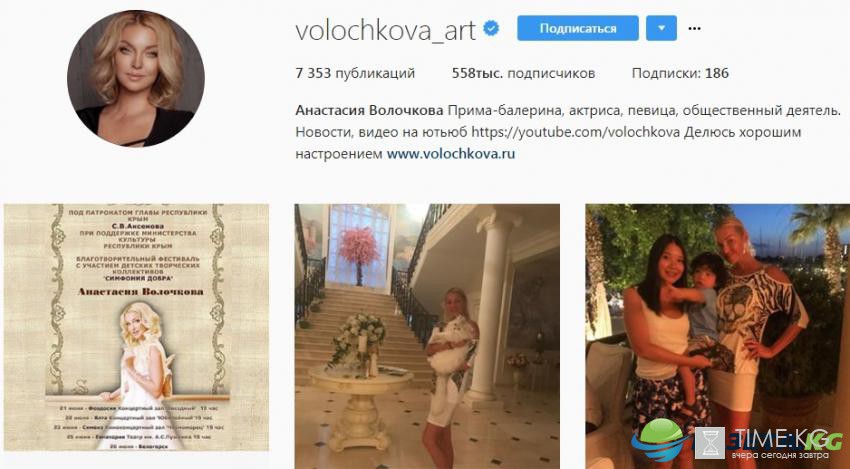Screen dimensions: 850x469
Task: Open the Подписки: 186 following list
Action: coord(680,73)
